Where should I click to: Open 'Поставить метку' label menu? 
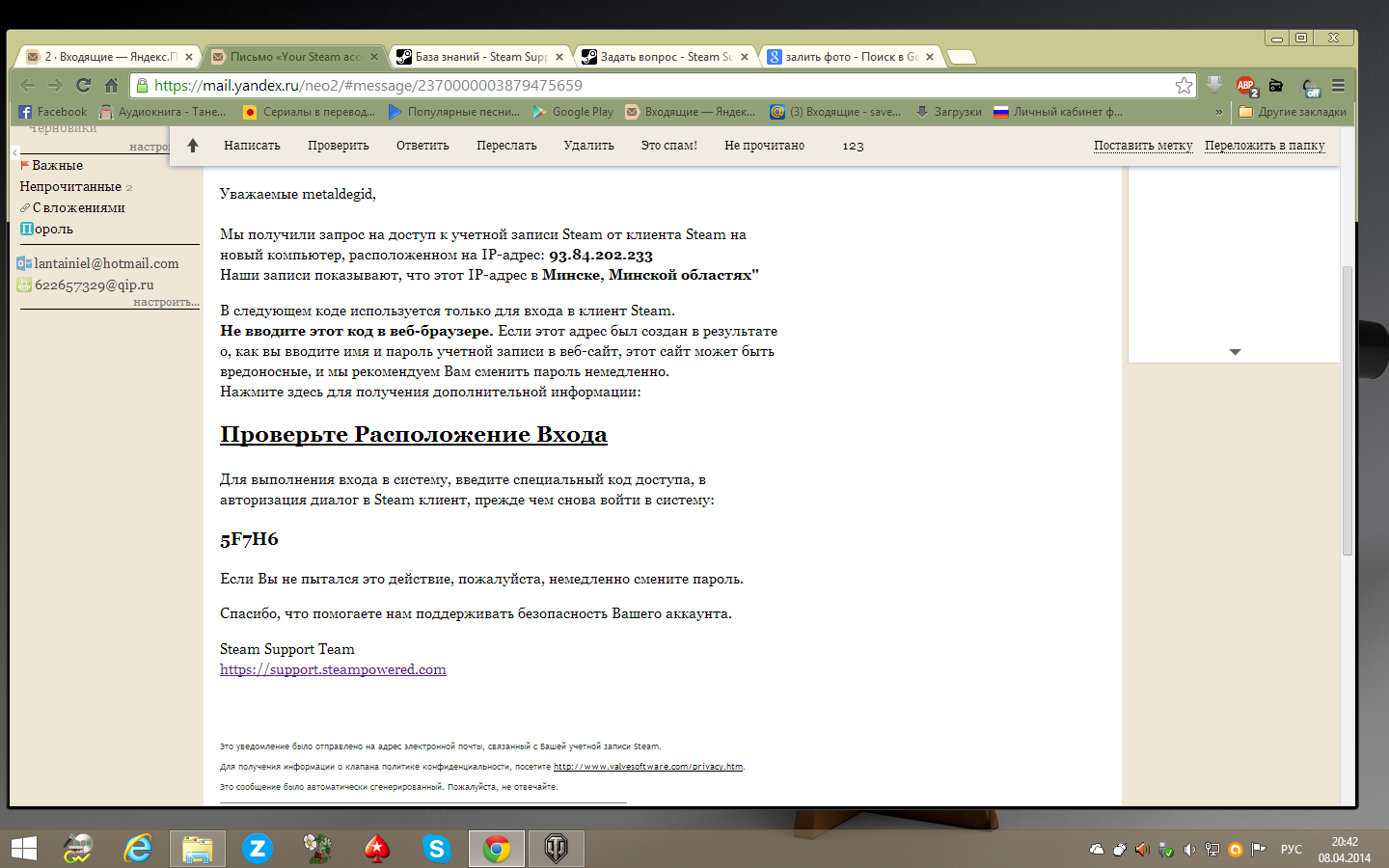pyautogui.click(x=1143, y=146)
